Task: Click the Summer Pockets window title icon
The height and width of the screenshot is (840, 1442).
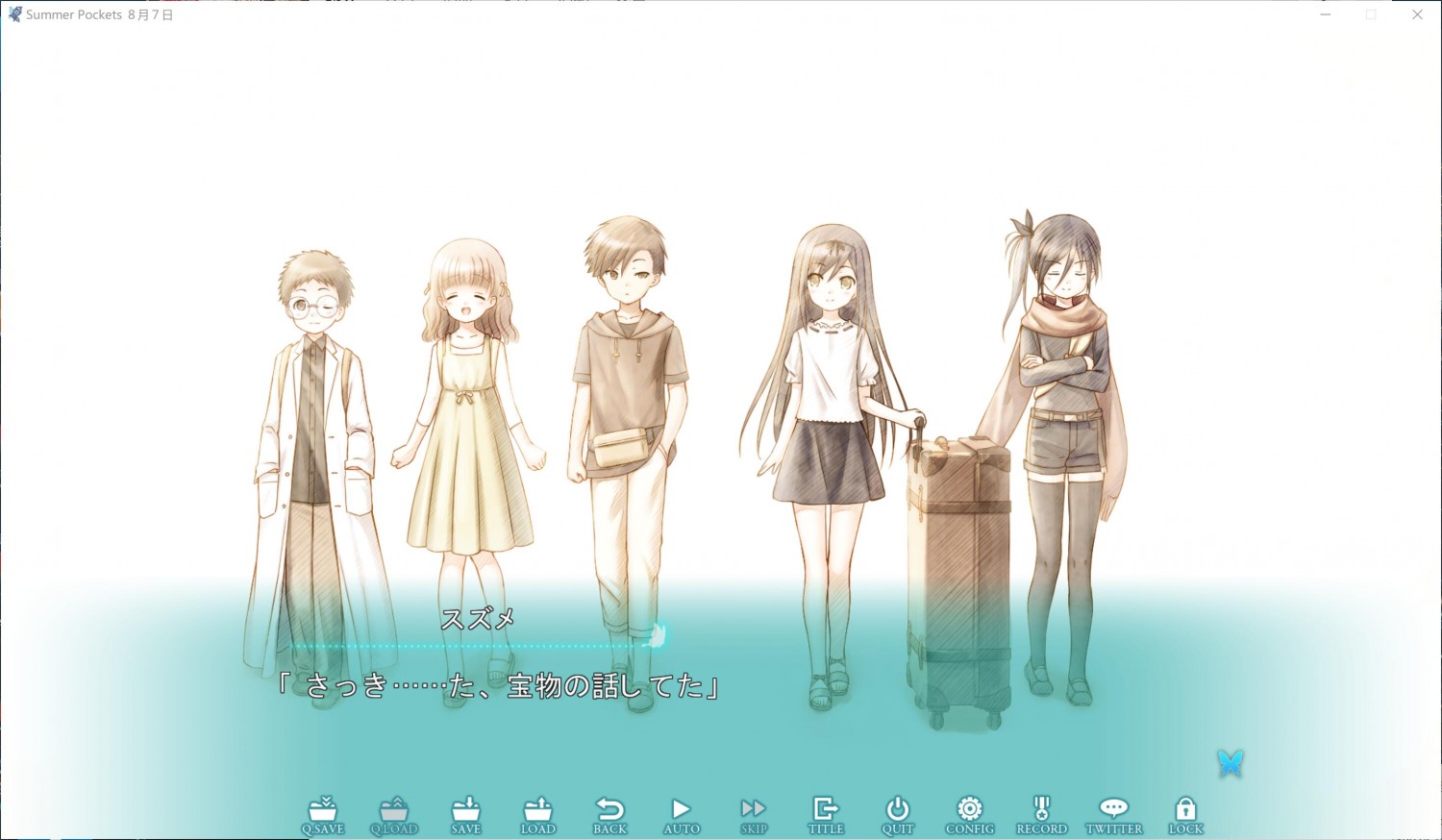Action: tap(14, 14)
